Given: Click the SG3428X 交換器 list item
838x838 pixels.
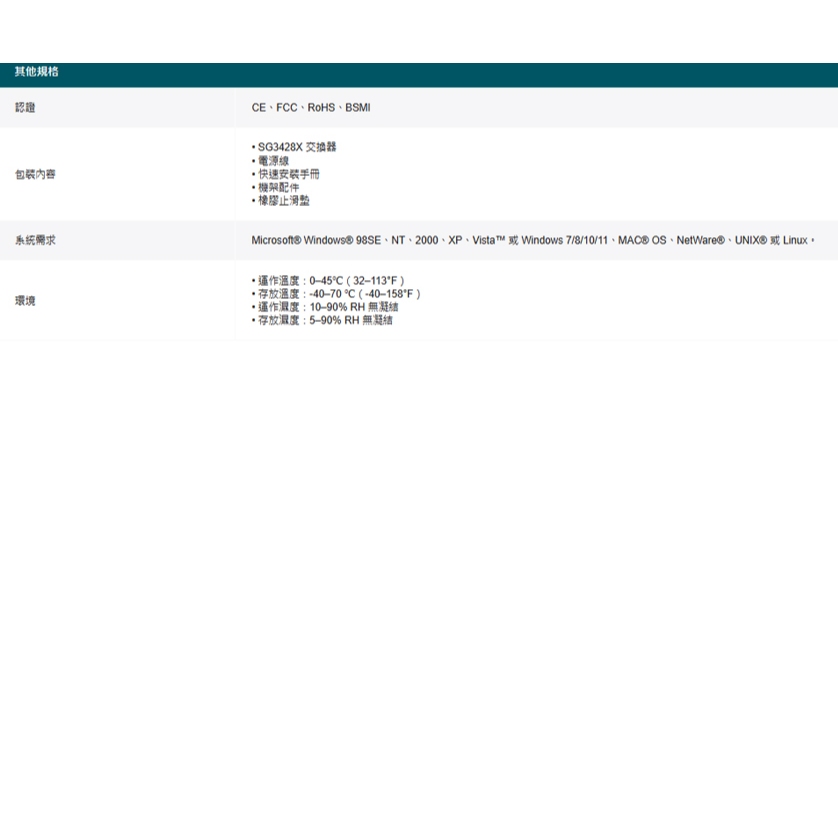Looking at the screenshot, I should tap(296, 147).
